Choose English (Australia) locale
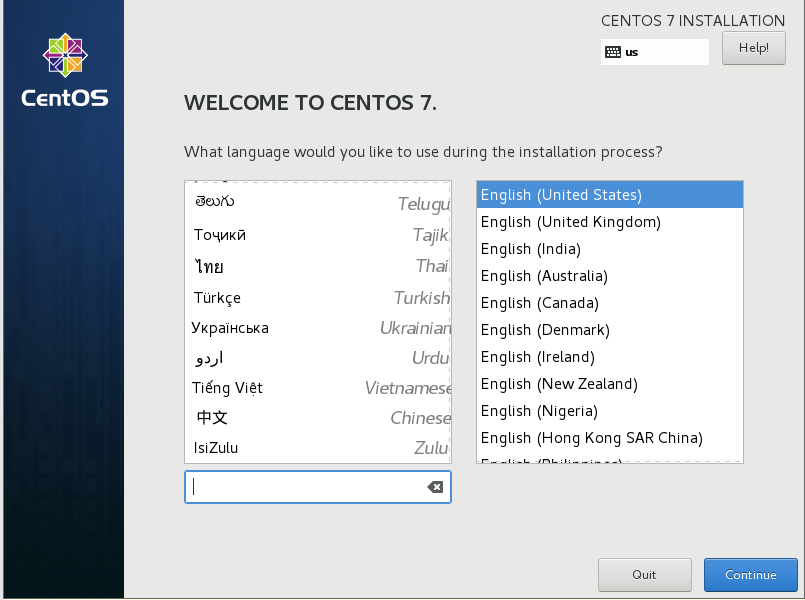This screenshot has height=600, width=805. click(x=609, y=276)
